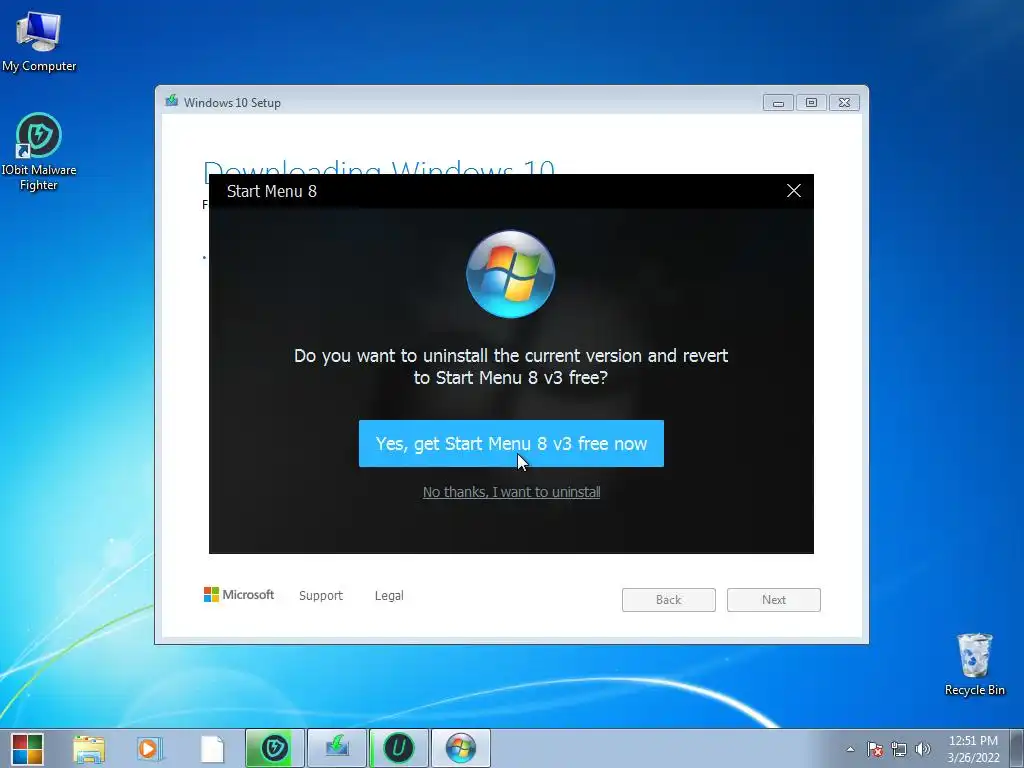
Task: Open the Recycle Bin
Action: pos(974,664)
